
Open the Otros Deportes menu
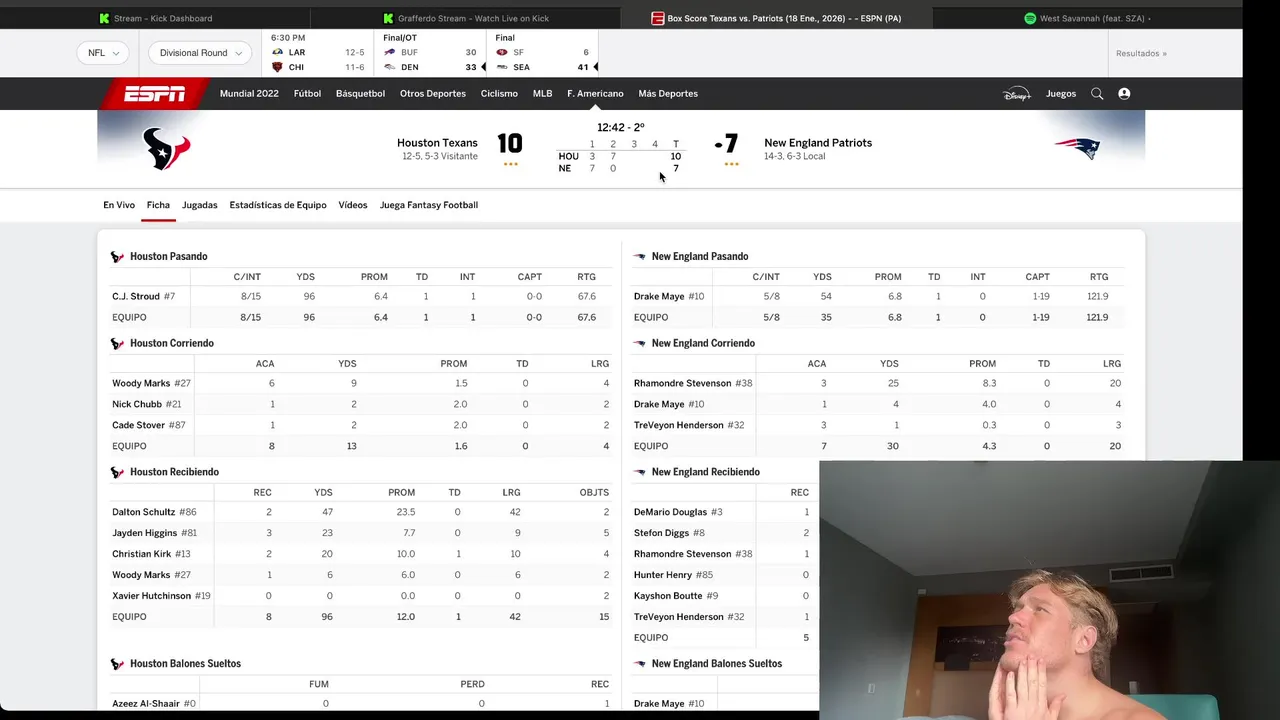(433, 94)
